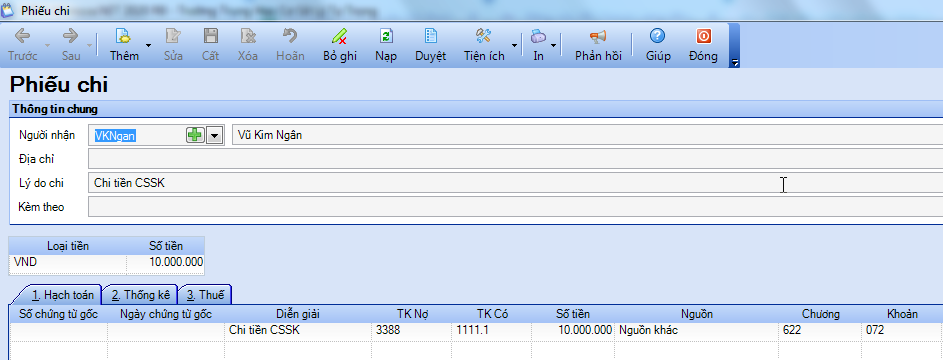Click the Cất save icon

pos(210,36)
